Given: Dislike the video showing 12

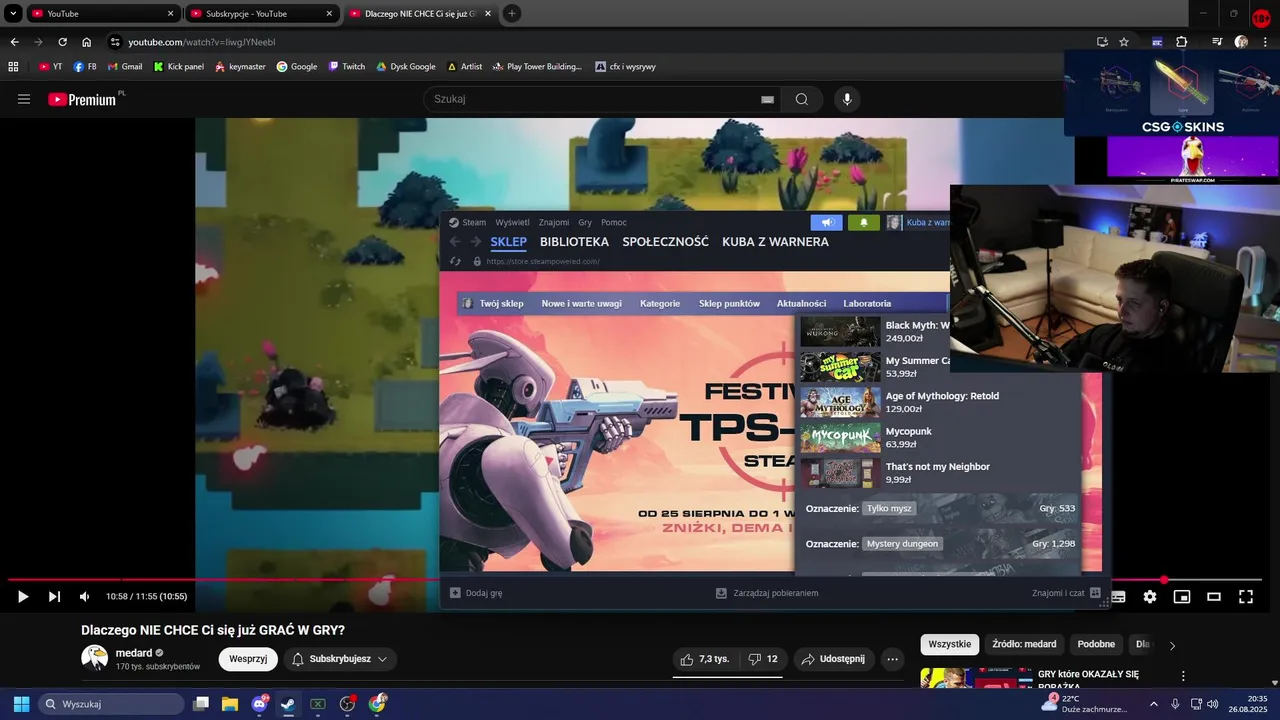Looking at the screenshot, I should [762, 659].
